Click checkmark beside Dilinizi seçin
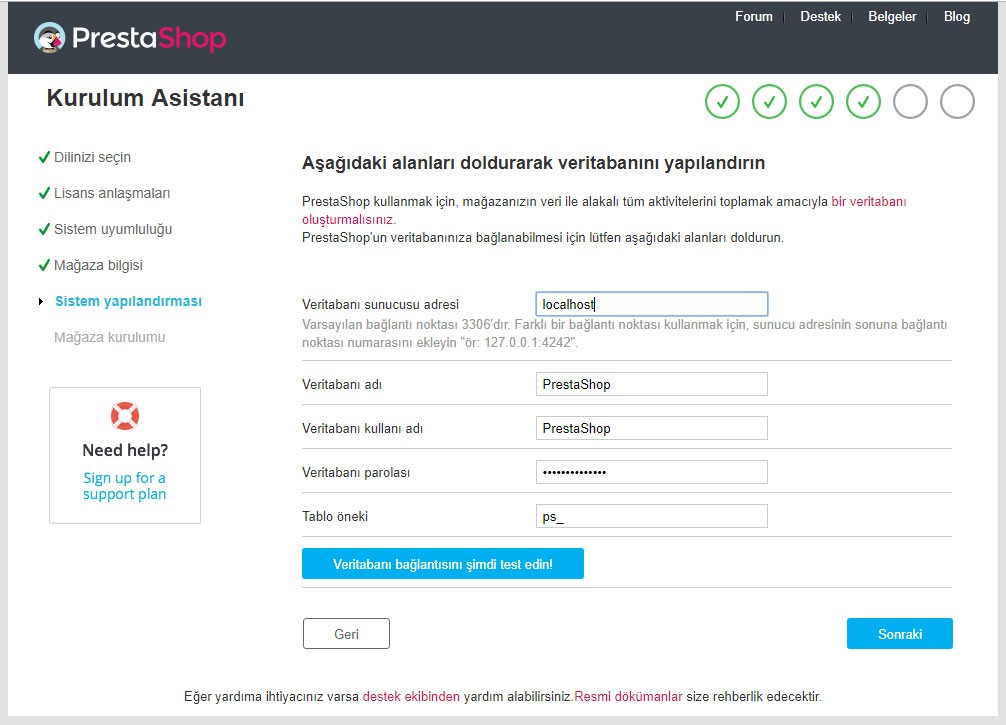 pyautogui.click(x=44, y=157)
